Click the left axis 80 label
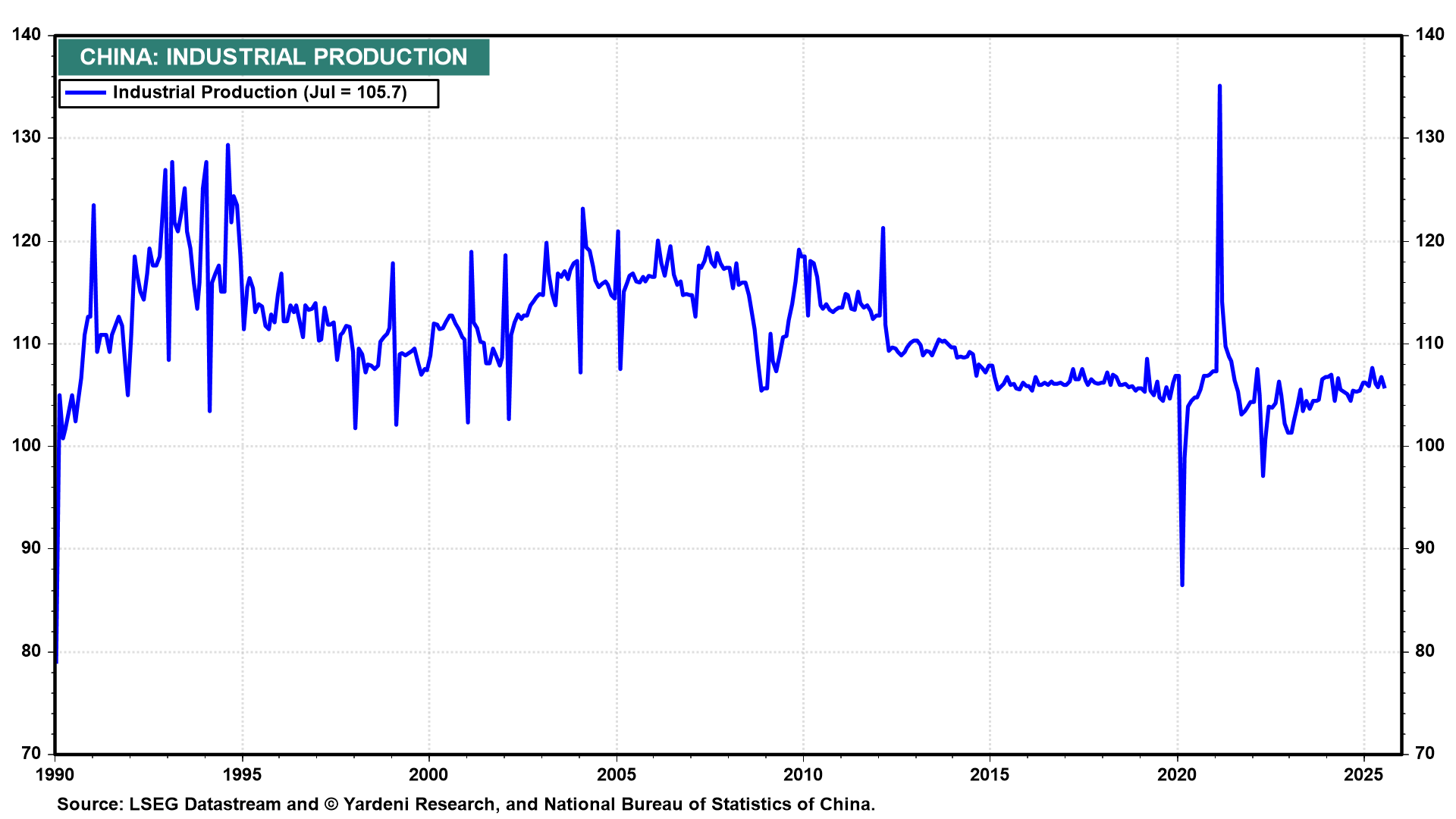This screenshot has height=819, width=1456. [30, 651]
